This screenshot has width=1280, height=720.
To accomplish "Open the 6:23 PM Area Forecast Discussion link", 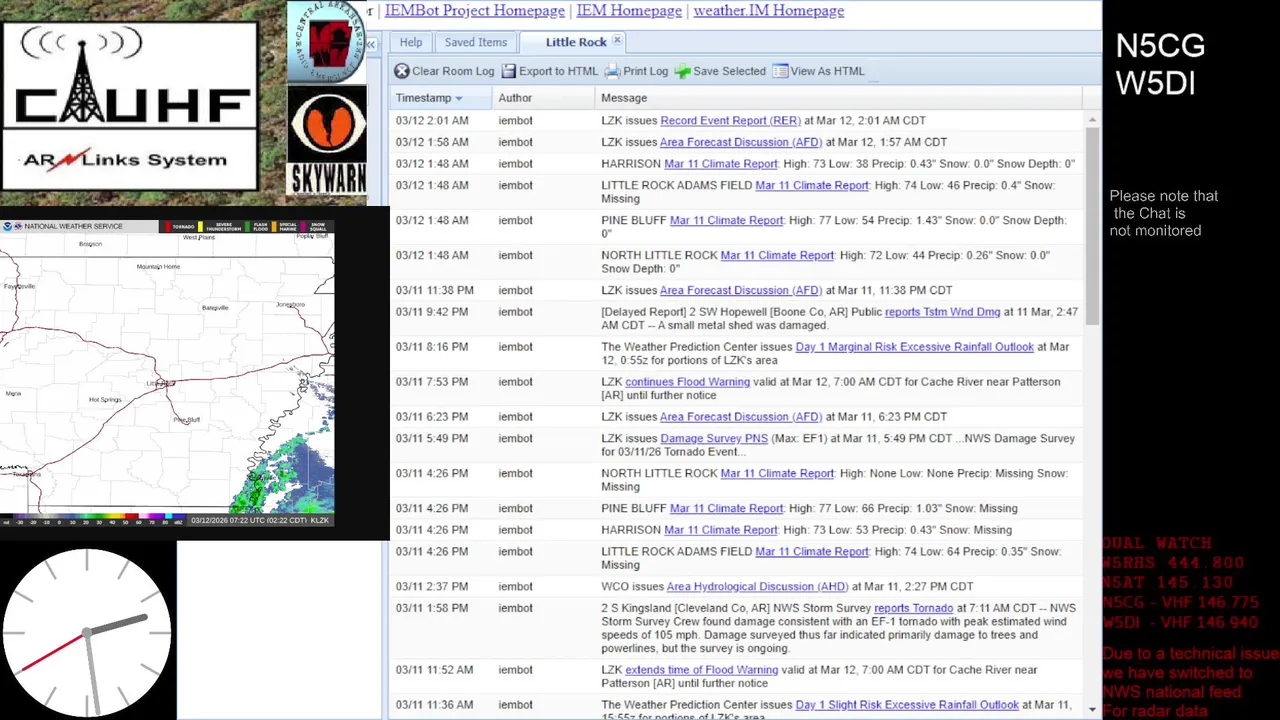I will pyautogui.click(x=741, y=417).
